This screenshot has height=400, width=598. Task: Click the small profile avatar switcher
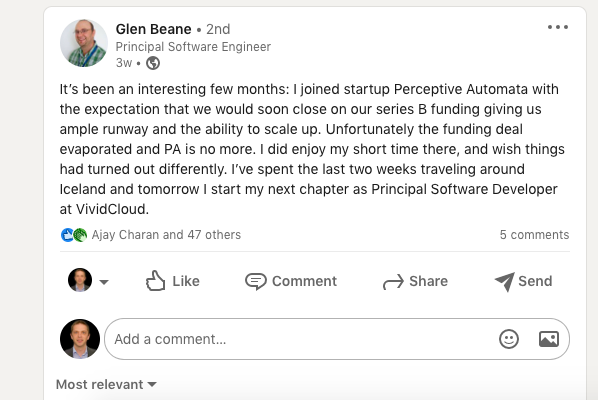pos(80,280)
